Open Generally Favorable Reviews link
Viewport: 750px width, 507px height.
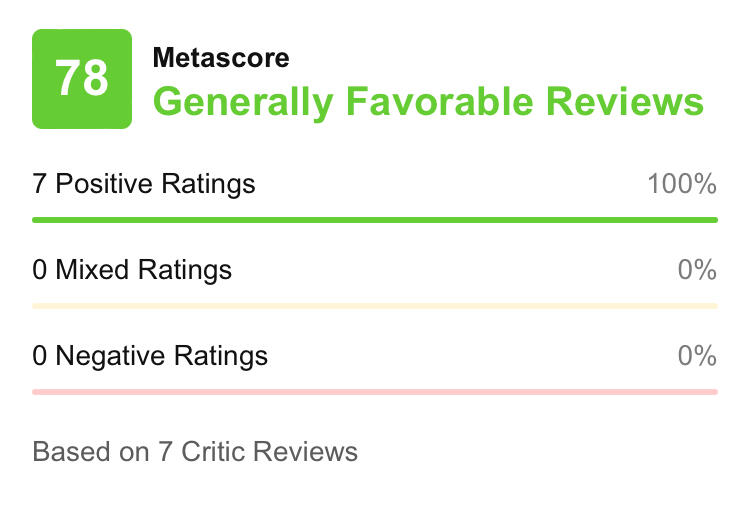[x=428, y=102]
